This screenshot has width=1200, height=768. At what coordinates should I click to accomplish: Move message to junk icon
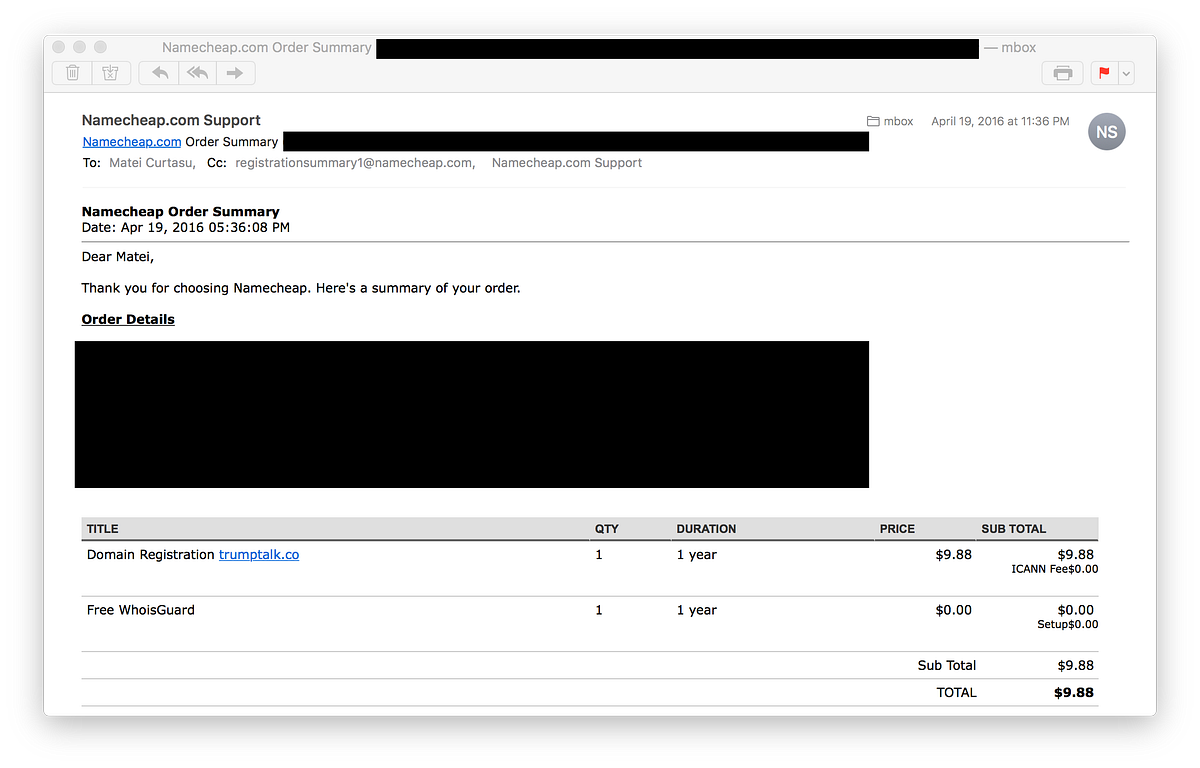(111, 73)
